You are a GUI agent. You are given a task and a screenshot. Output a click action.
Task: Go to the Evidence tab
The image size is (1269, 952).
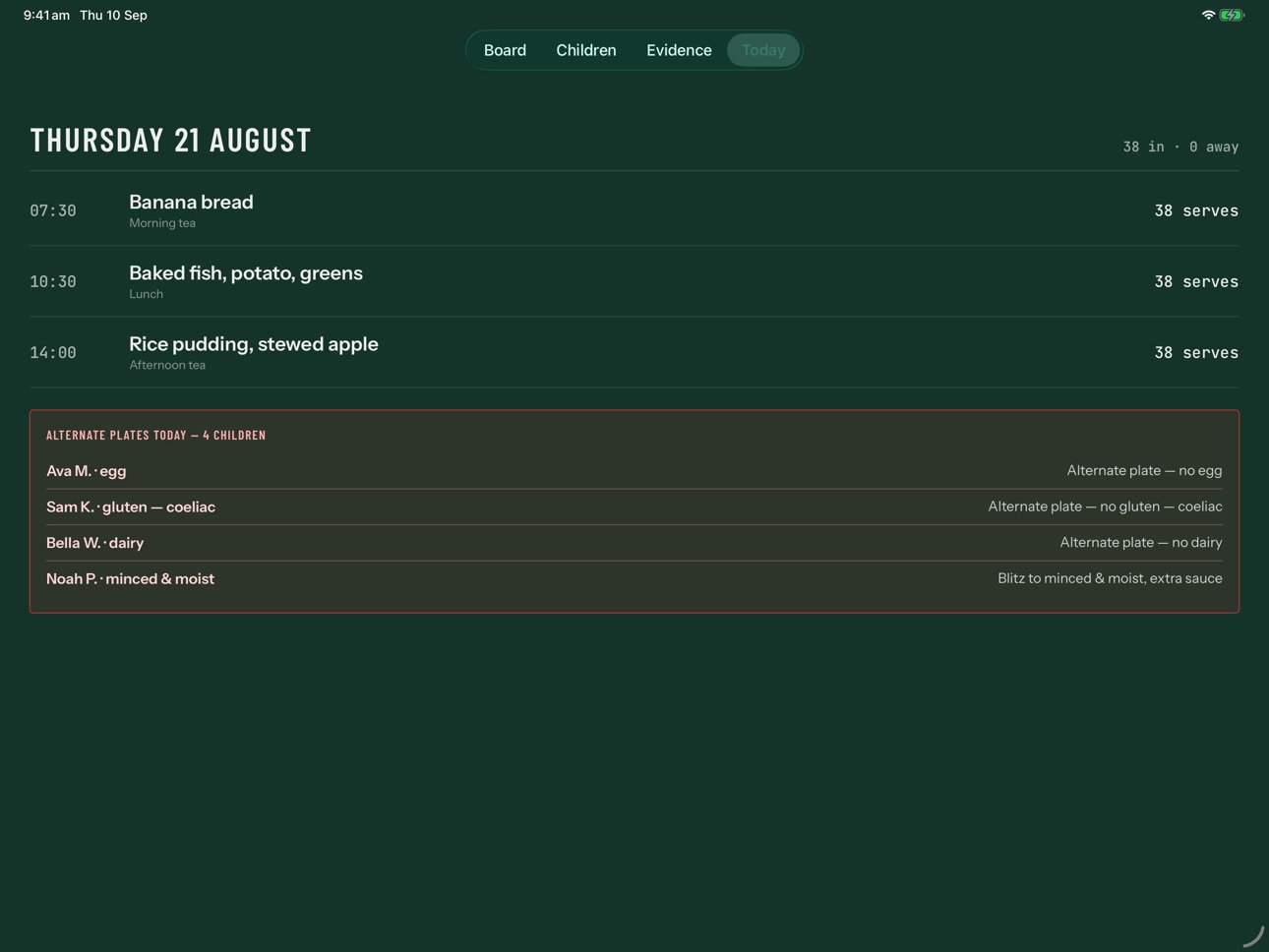[679, 50]
